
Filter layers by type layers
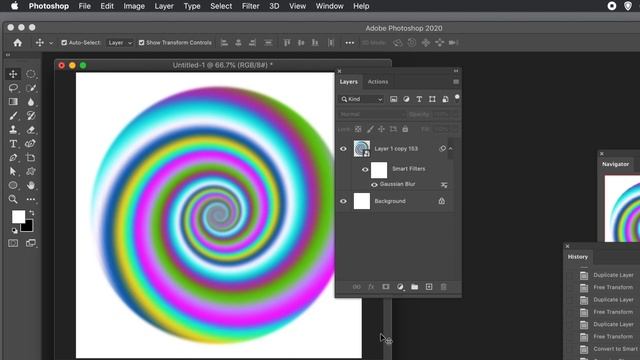[x=419, y=99]
